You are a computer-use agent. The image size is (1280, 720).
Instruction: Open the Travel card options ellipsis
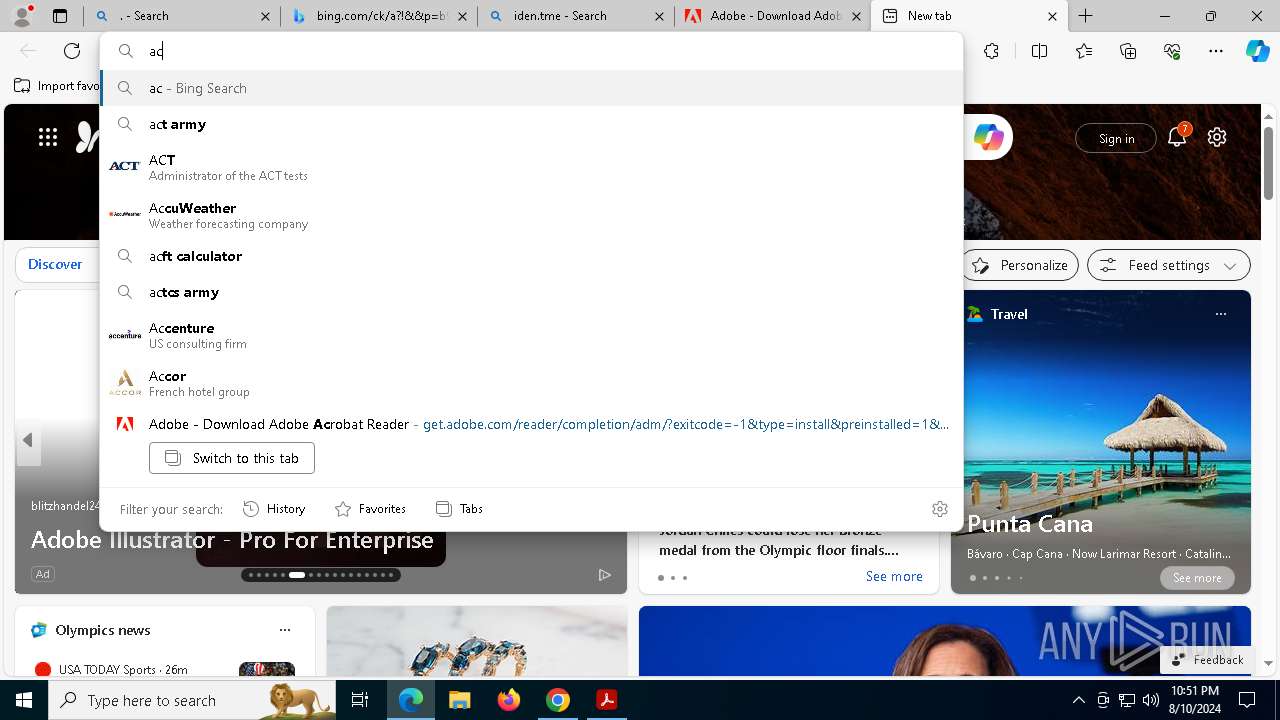[x=1220, y=314]
